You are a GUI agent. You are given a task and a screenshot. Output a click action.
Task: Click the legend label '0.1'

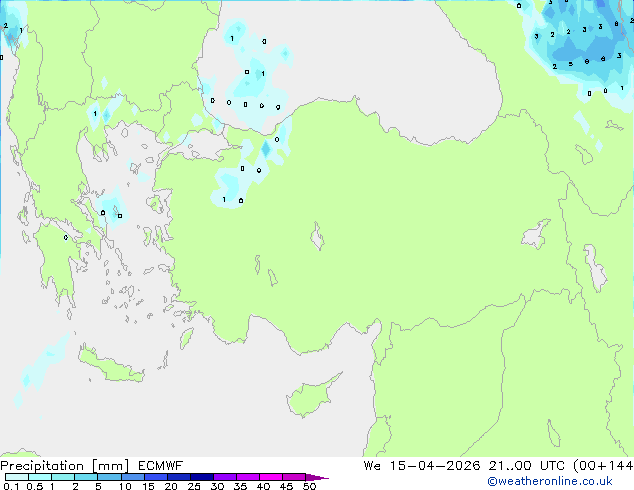[x=11, y=486]
